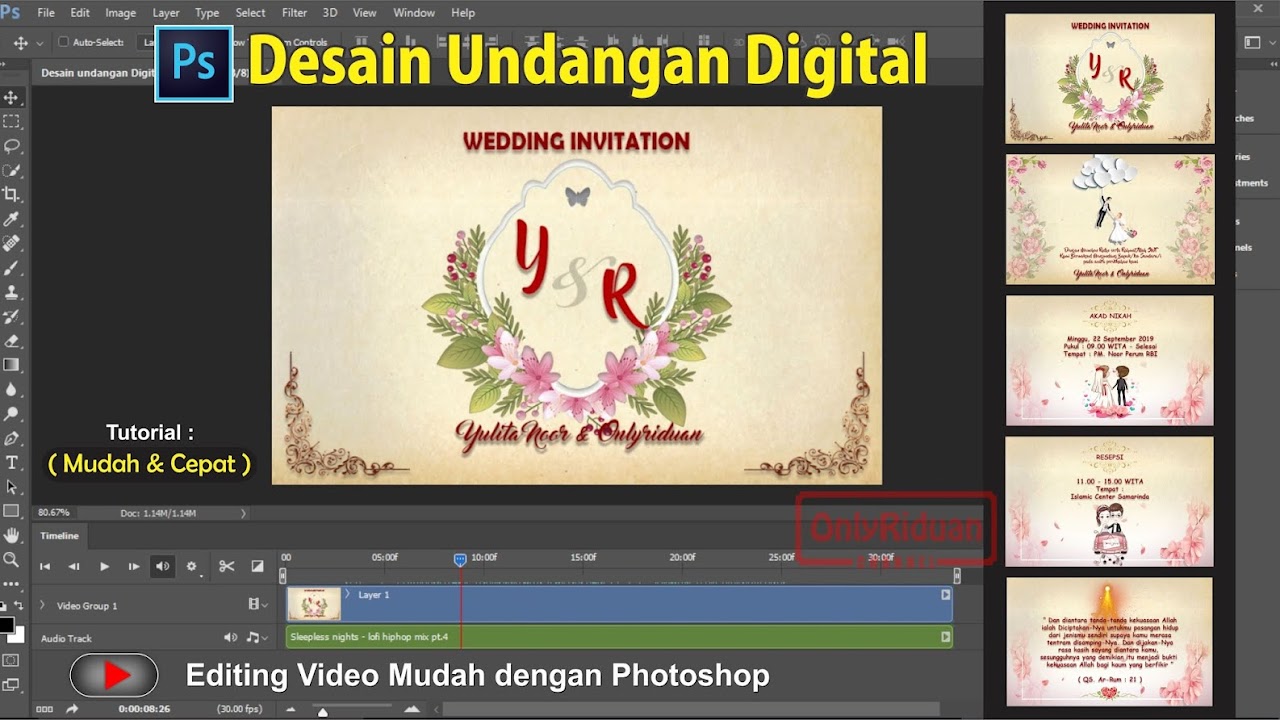Select the Spot Healing Brush tool
This screenshot has height=720, width=1280.
coord(12,244)
